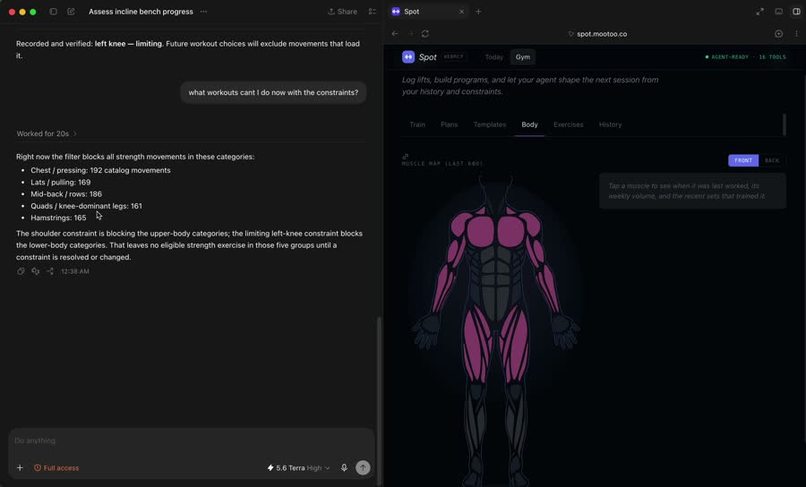This screenshot has height=487, width=806.
Task: Open the Exercises tab
Action: 568,124
